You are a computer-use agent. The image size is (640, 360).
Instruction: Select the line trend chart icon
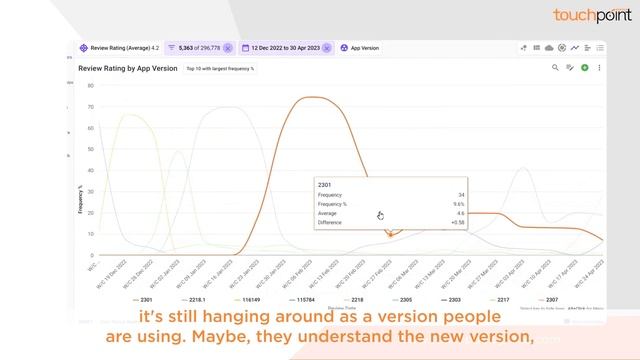coord(575,48)
